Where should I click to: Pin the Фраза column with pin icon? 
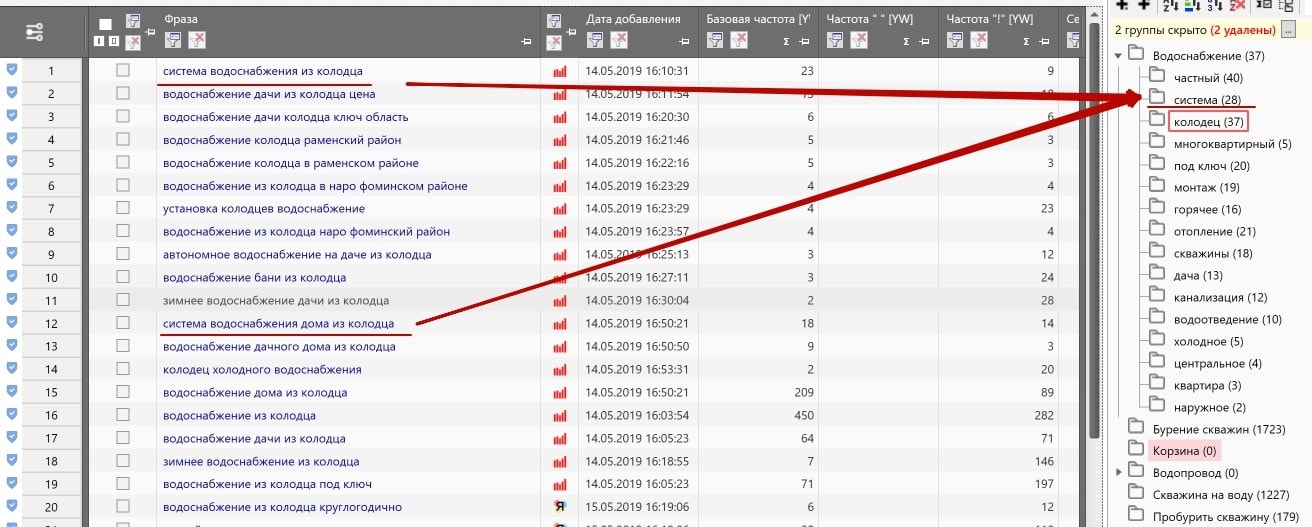click(x=526, y=41)
